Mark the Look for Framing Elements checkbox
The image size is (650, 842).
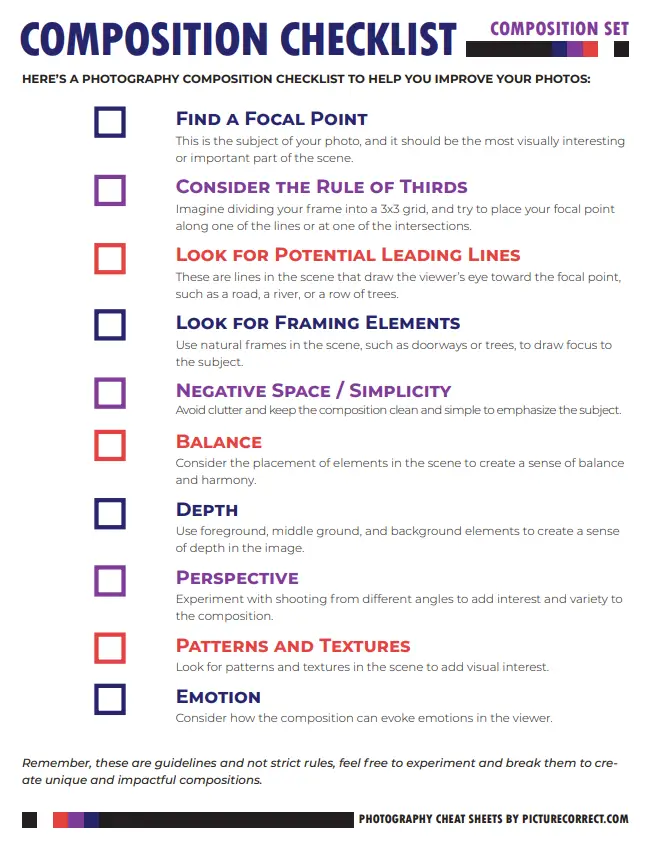pyautogui.click(x=110, y=325)
